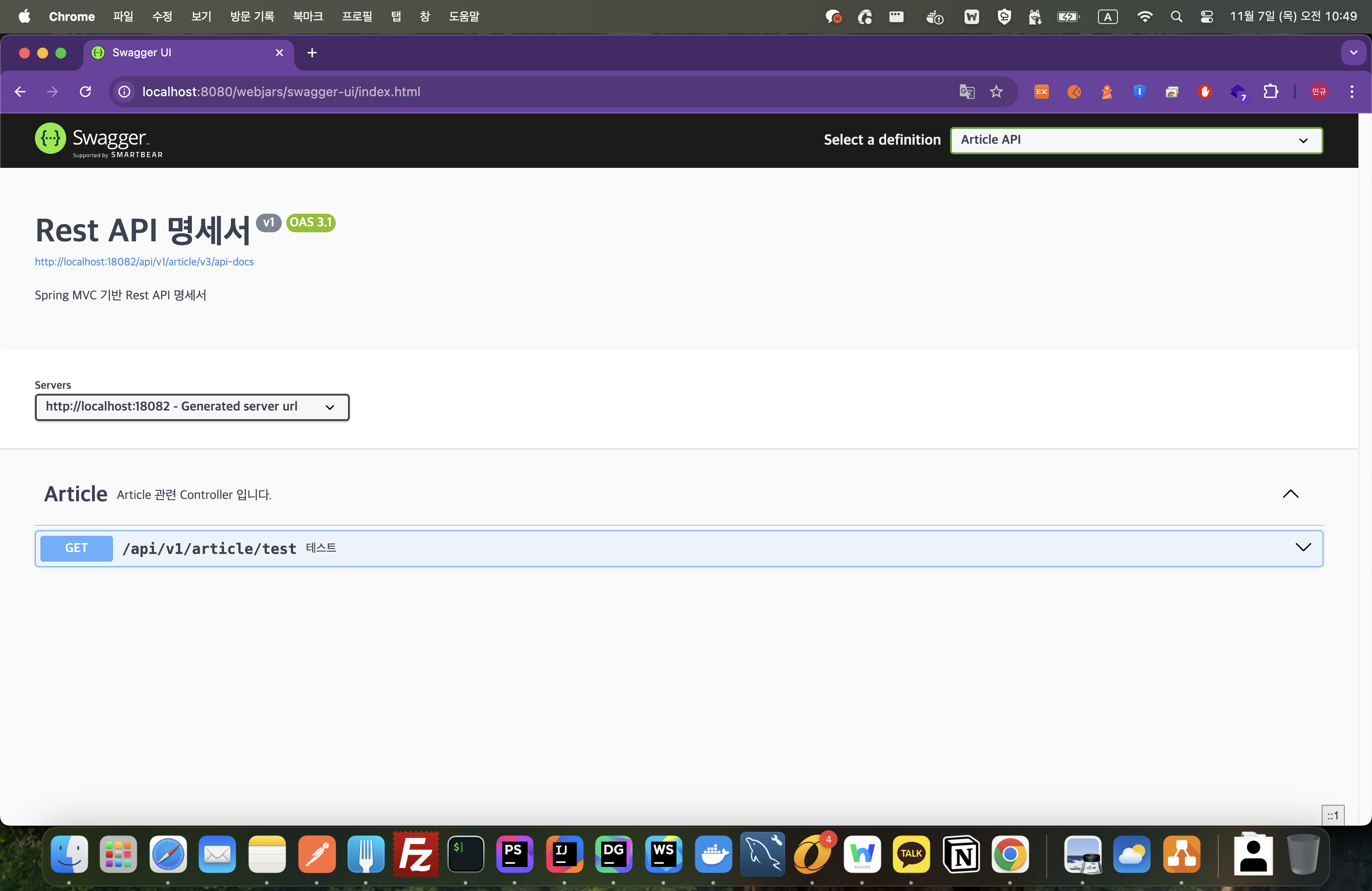This screenshot has height=891, width=1372.
Task: Open DataGrip from the dock
Action: coord(613,853)
